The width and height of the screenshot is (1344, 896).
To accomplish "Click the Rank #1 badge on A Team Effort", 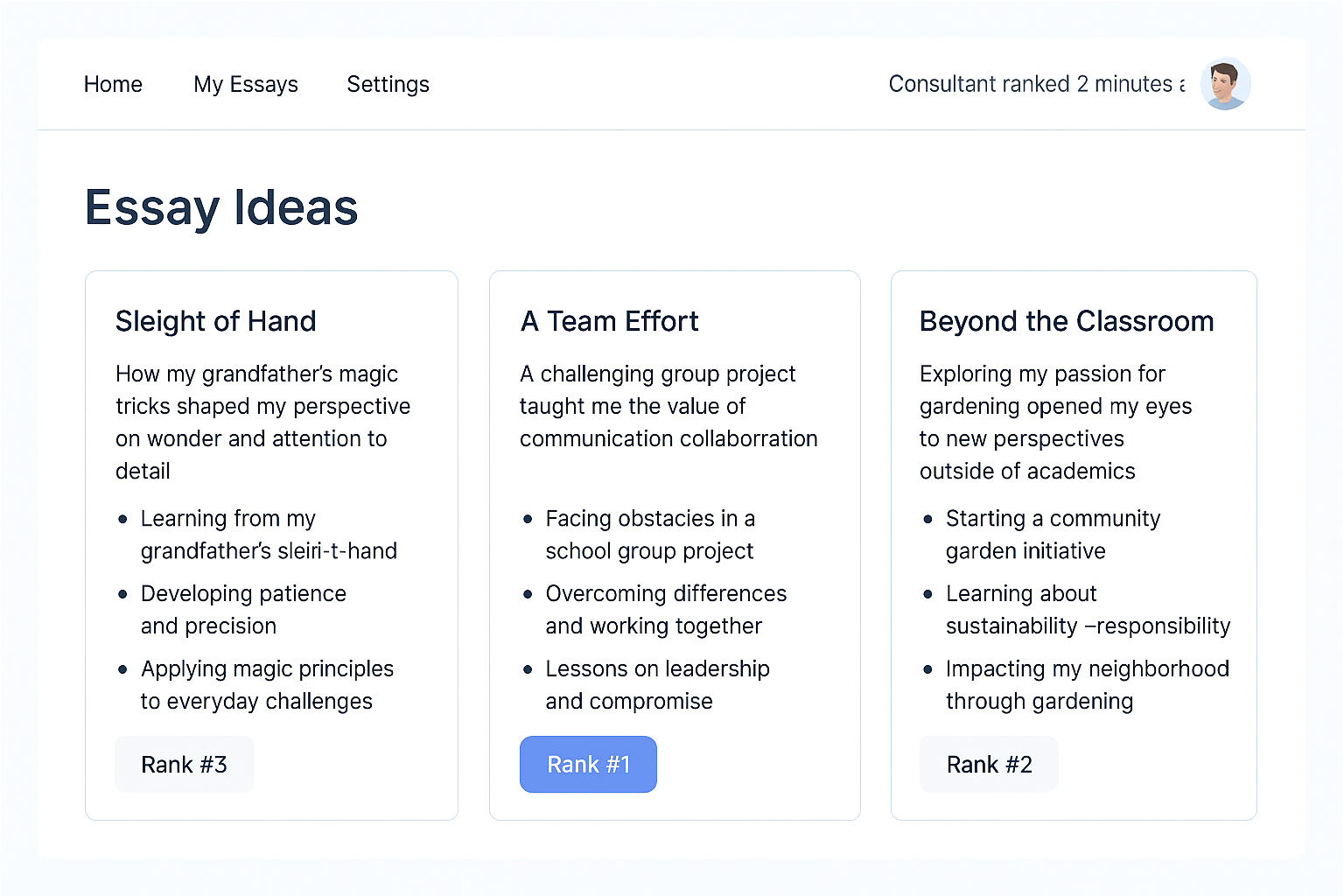I will (x=588, y=764).
